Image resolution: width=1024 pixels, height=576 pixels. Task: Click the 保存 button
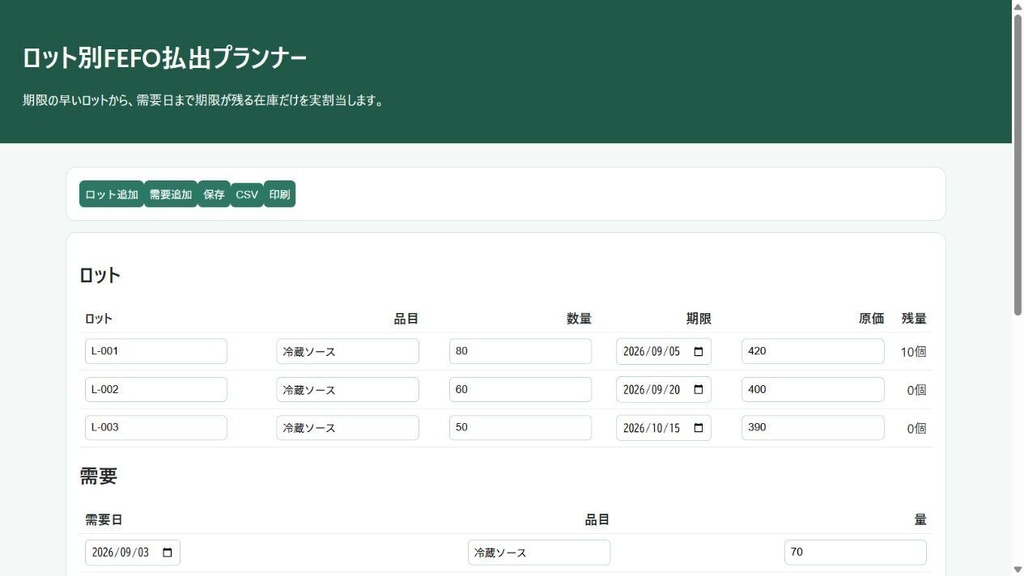[x=214, y=194]
